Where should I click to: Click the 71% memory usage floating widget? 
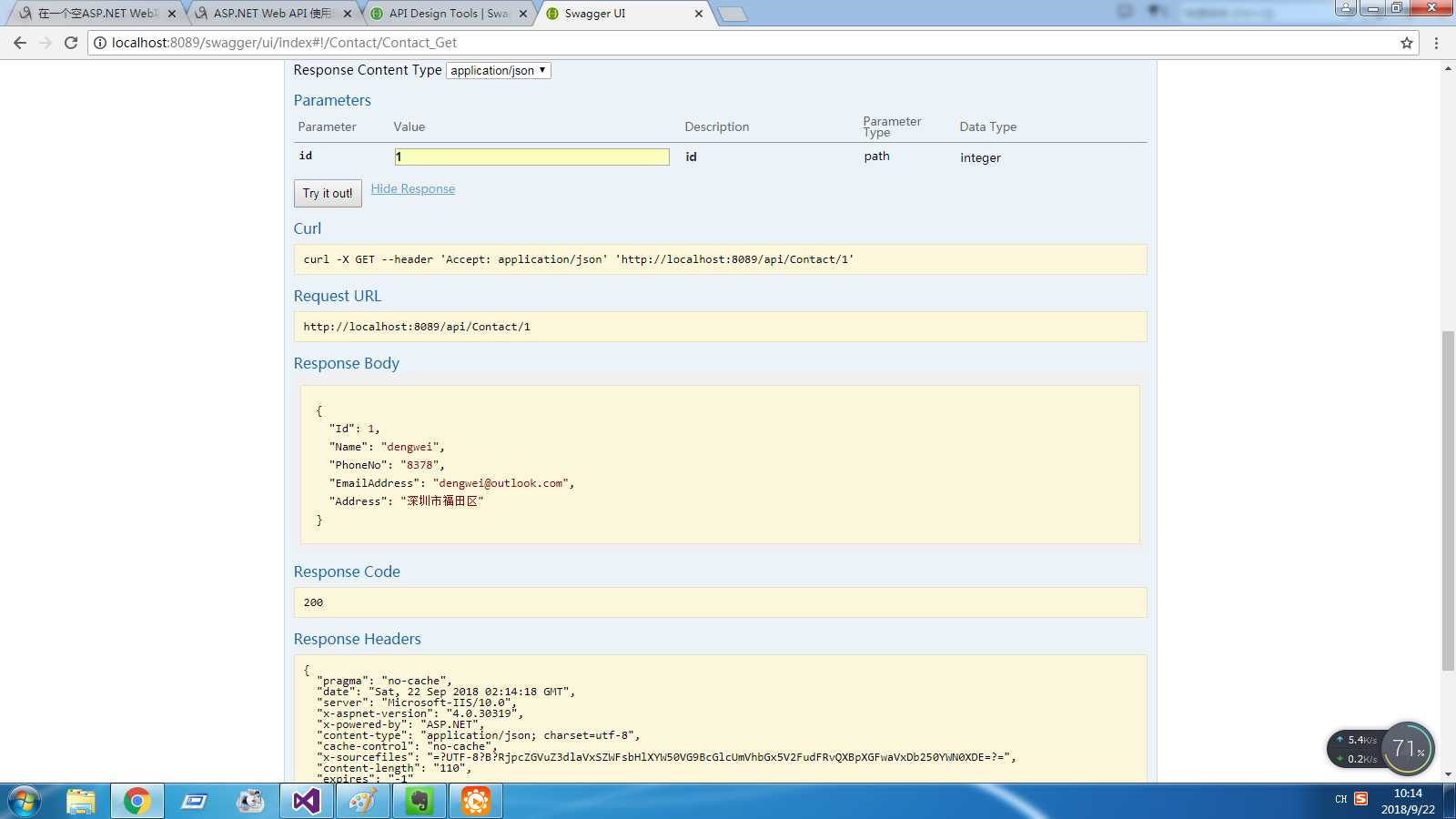1408,748
